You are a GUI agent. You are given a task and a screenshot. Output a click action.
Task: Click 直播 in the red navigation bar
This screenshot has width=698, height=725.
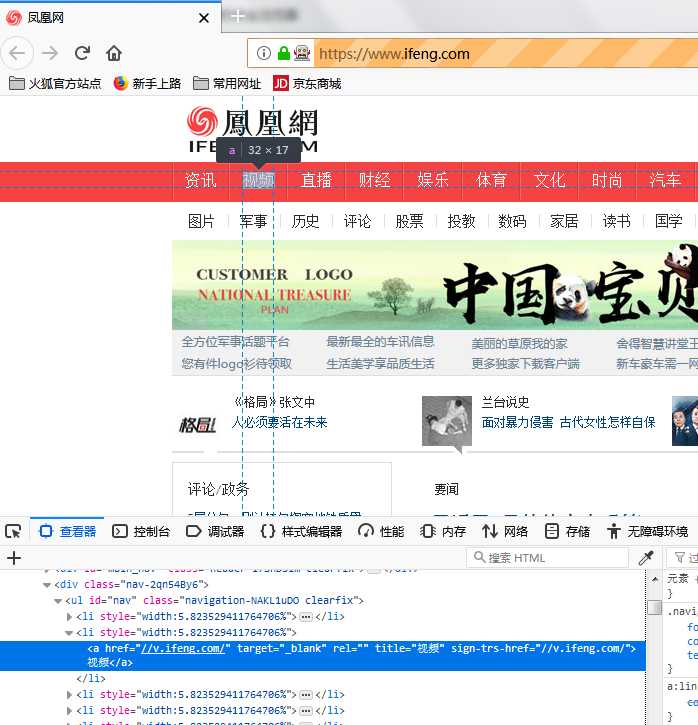316,180
